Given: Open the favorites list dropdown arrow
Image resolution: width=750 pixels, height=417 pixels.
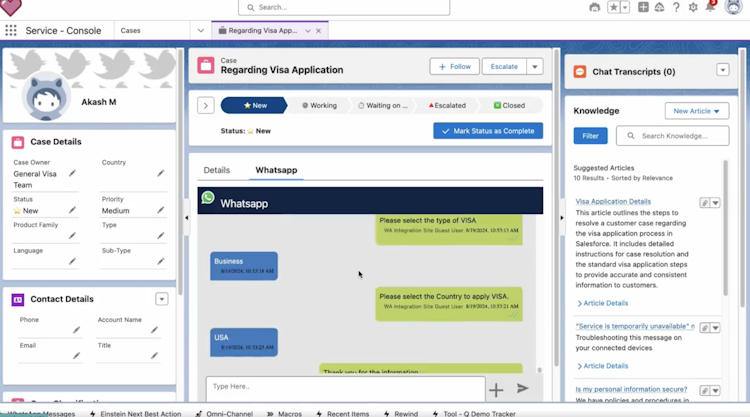Looking at the screenshot, I should [x=625, y=7].
